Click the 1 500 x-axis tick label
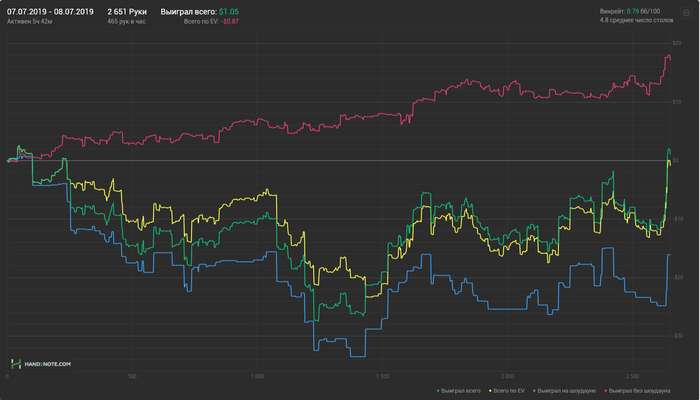The height and width of the screenshot is (400, 700). [x=382, y=376]
